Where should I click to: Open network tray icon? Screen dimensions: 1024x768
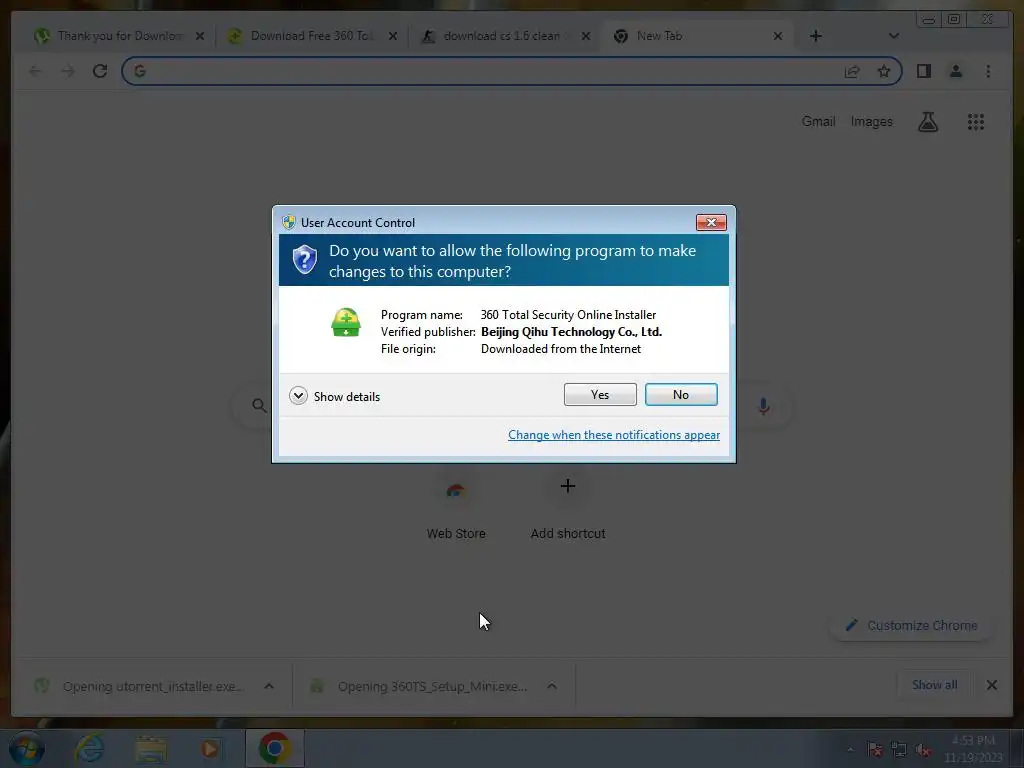pyautogui.click(x=899, y=749)
